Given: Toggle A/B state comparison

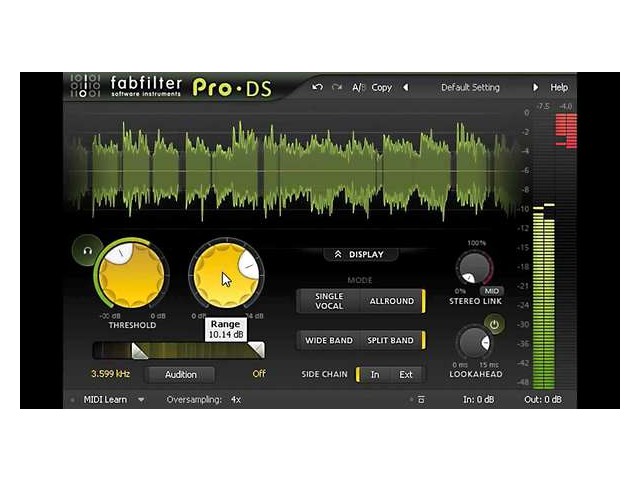Looking at the screenshot, I should click(358, 87).
